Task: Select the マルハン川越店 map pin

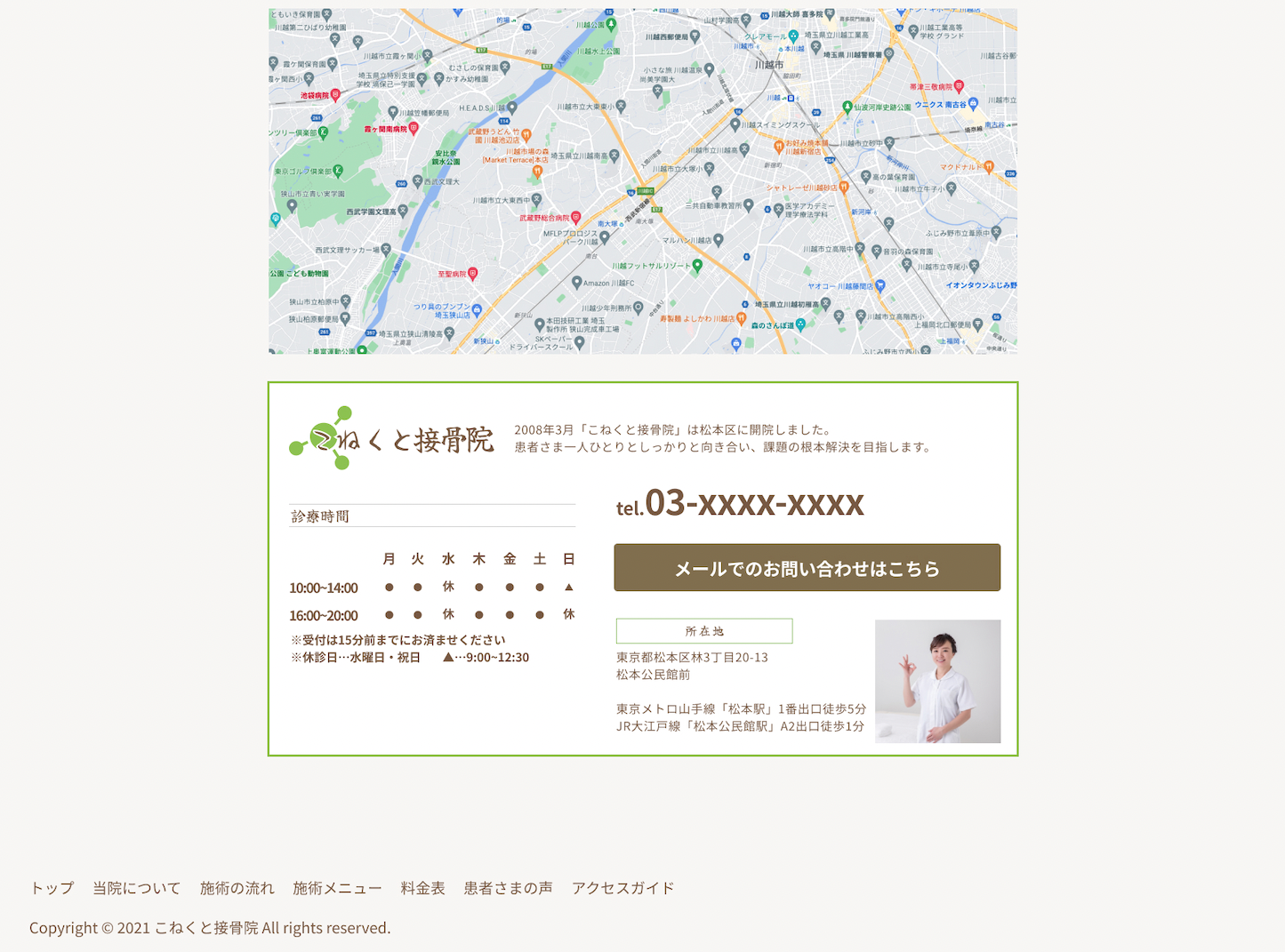Action: (719, 240)
